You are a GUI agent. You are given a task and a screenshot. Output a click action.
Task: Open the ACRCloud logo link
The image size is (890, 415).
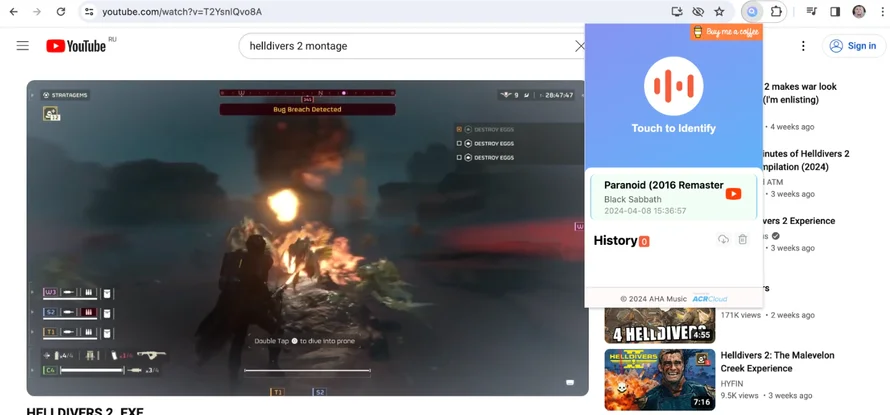[x=710, y=298]
